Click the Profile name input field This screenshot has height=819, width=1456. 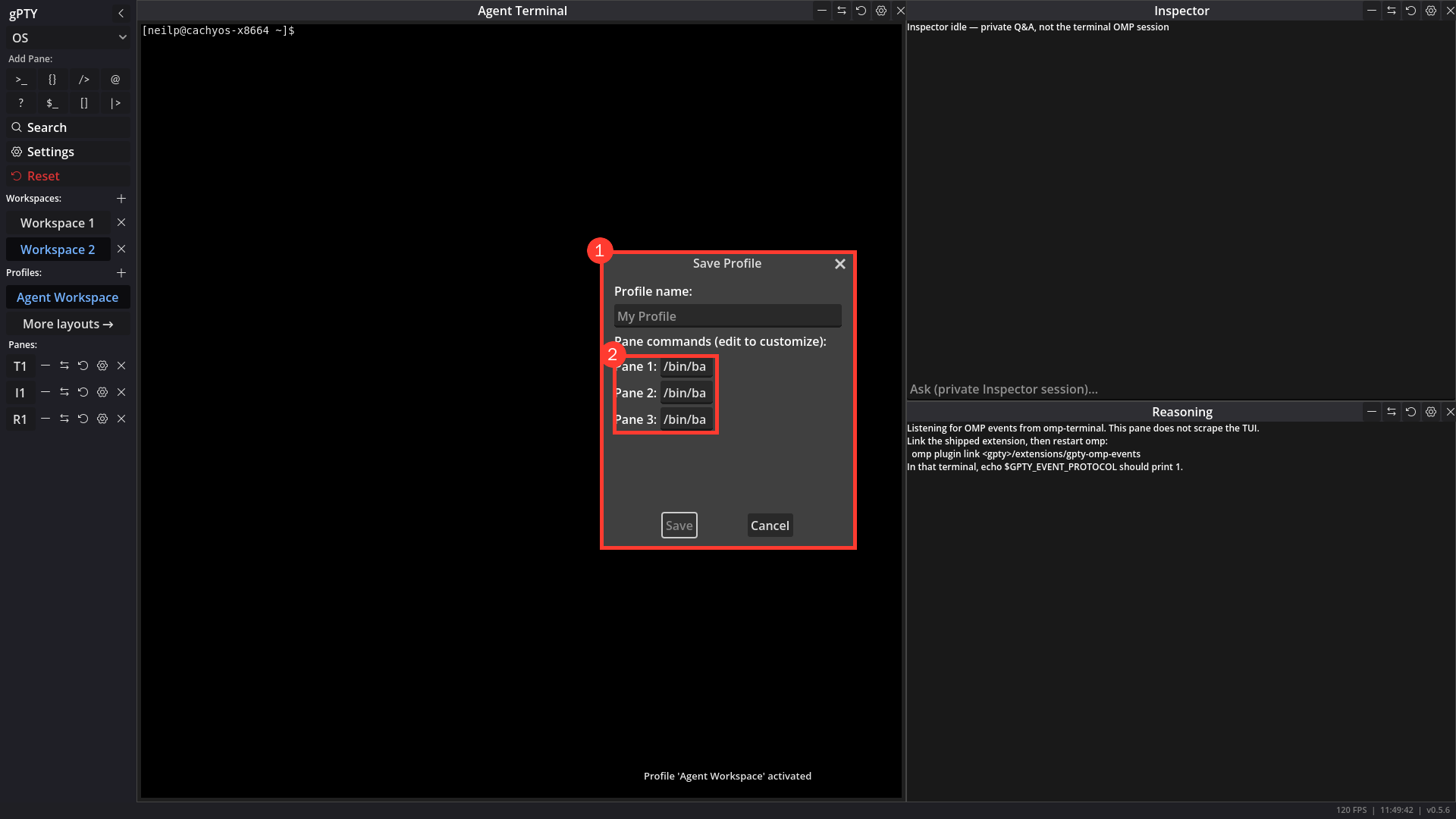coord(727,316)
